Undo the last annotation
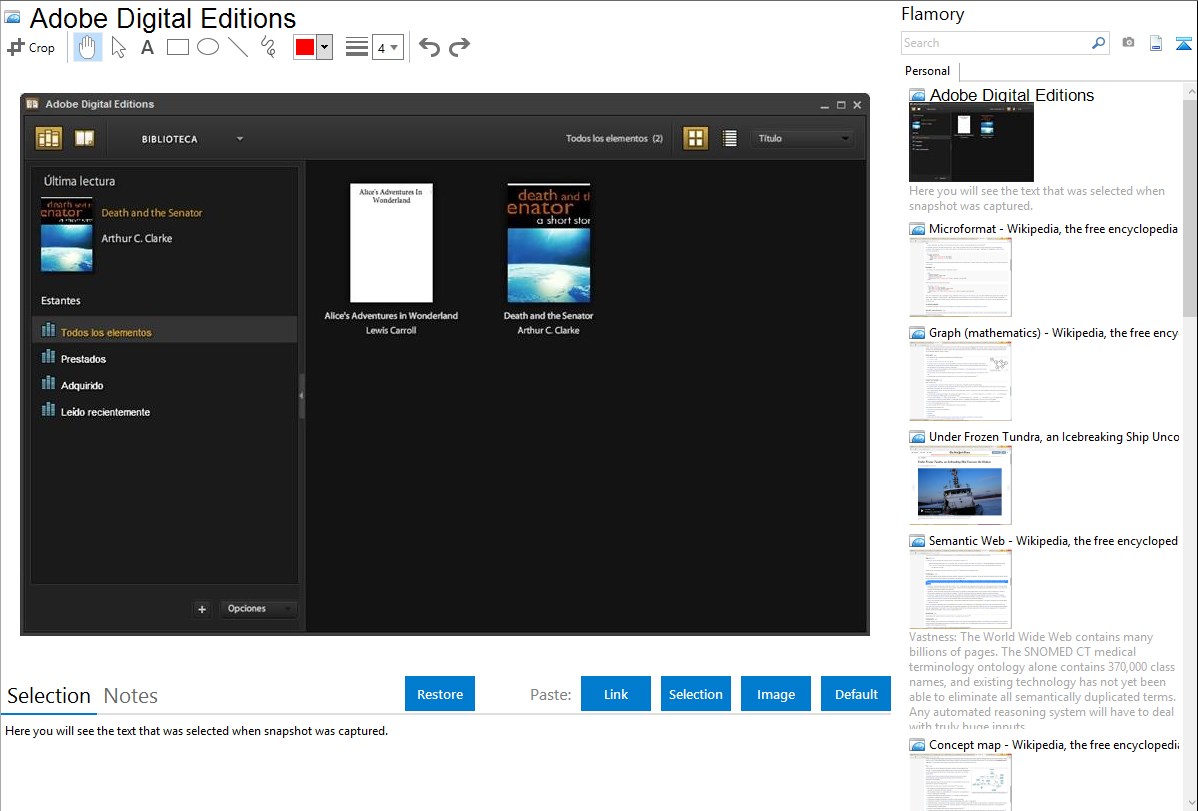1198x811 pixels. [x=429, y=47]
